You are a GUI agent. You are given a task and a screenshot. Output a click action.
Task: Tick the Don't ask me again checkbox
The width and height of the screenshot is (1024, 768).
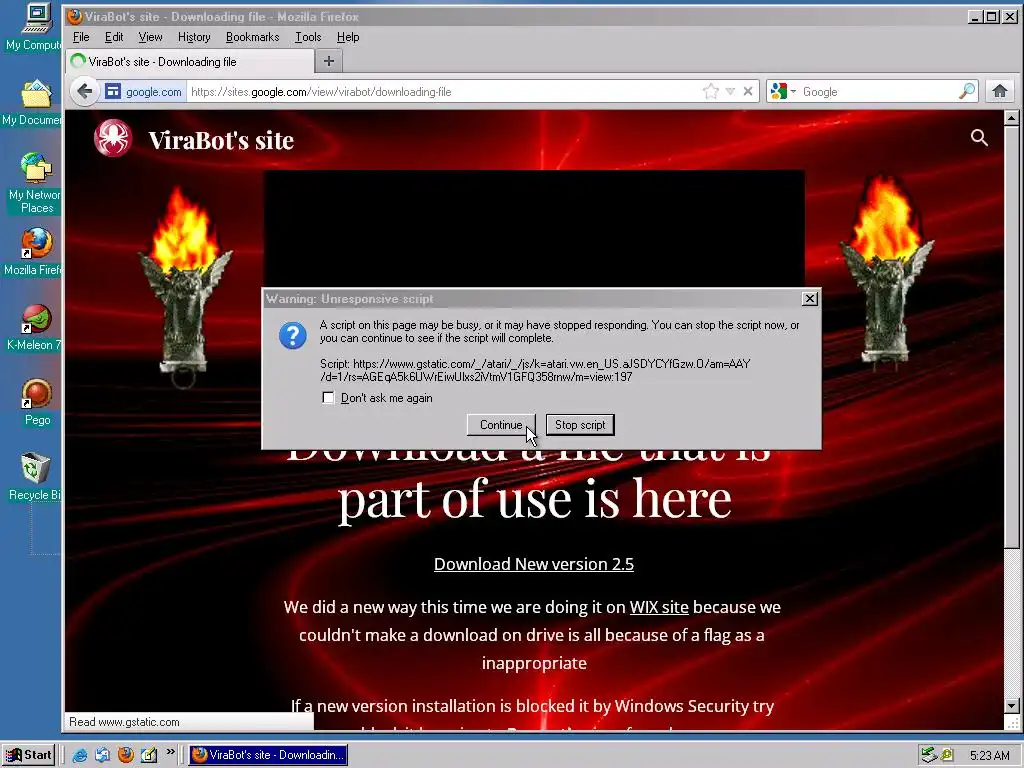click(x=328, y=398)
